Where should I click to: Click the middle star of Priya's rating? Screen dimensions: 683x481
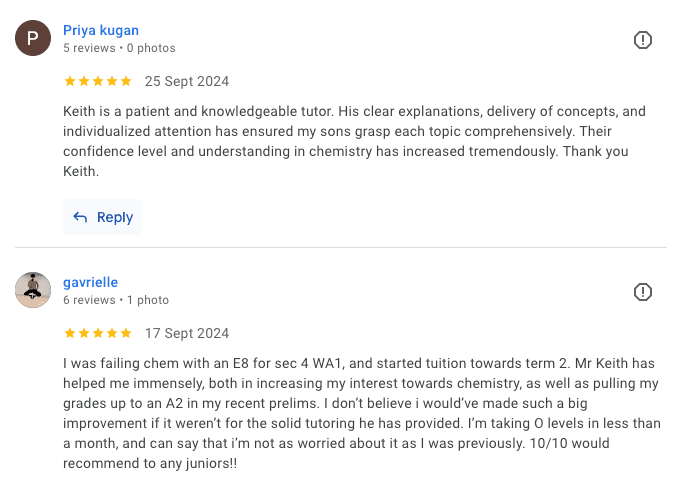coord(98,81)
